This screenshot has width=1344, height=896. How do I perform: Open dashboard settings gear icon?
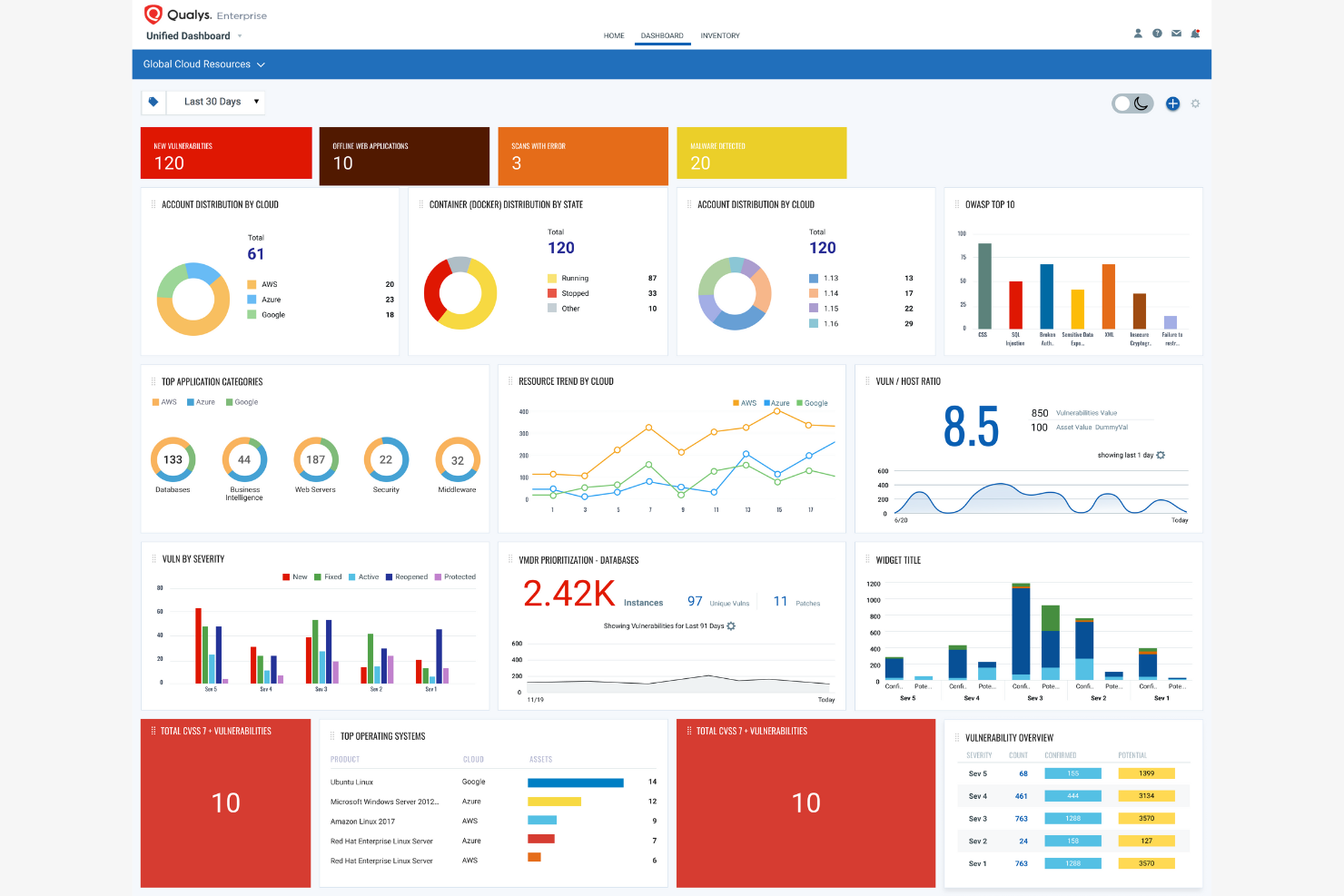coord(1195,103)
